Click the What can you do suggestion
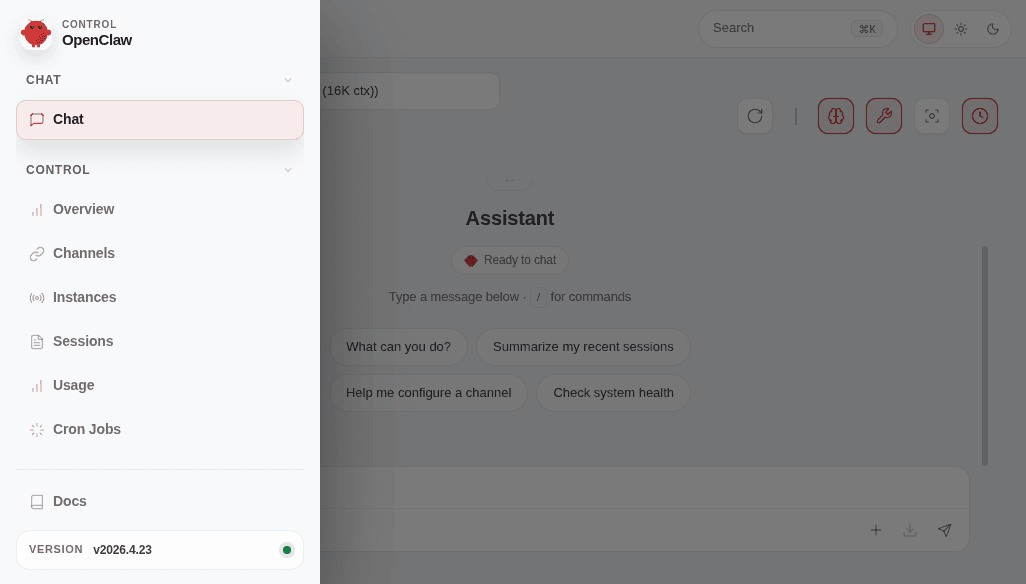This screenshot has width=1026, height=584. [398, 347]
